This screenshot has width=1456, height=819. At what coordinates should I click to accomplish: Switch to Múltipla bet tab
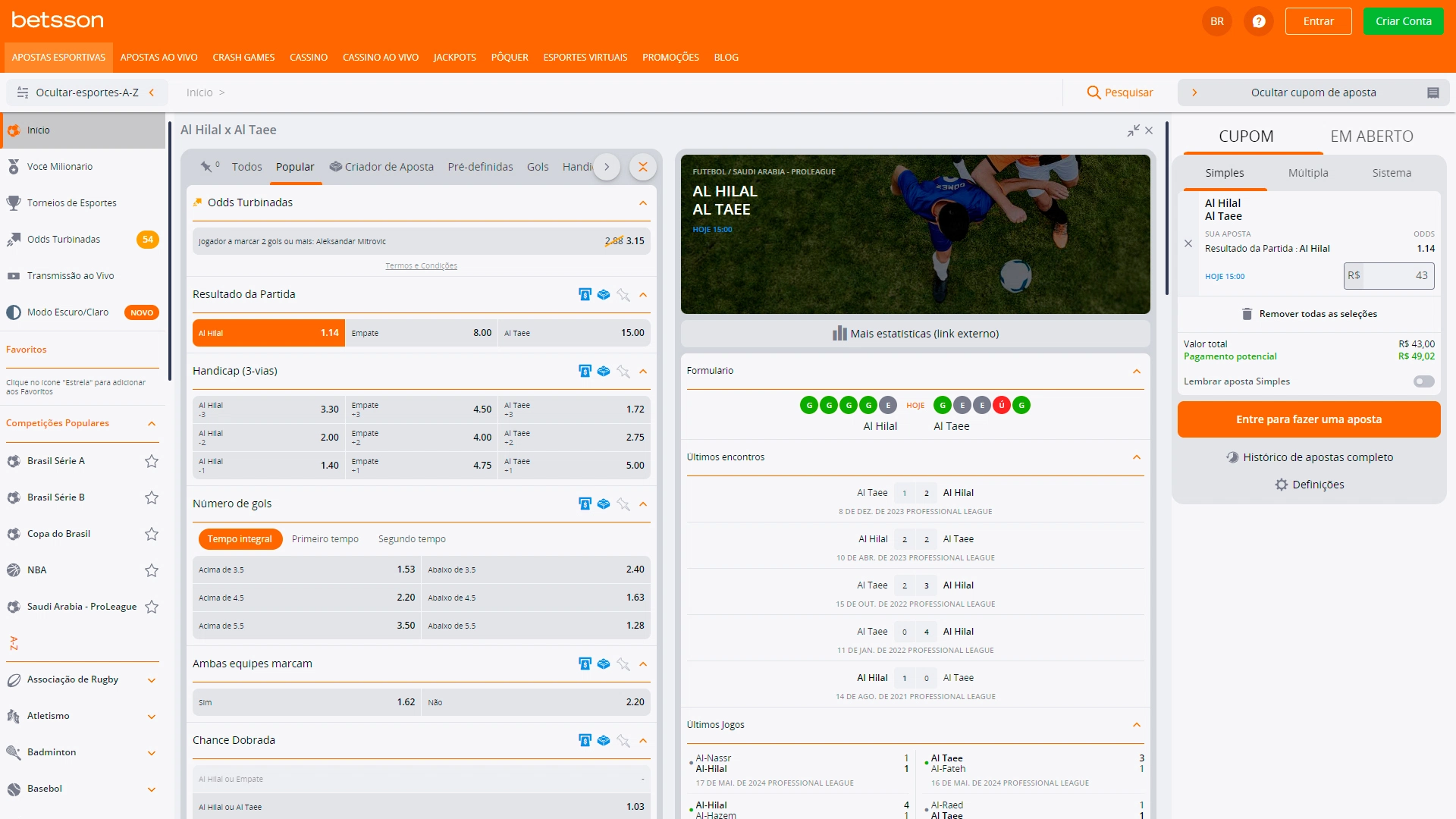pos(1308,173)
